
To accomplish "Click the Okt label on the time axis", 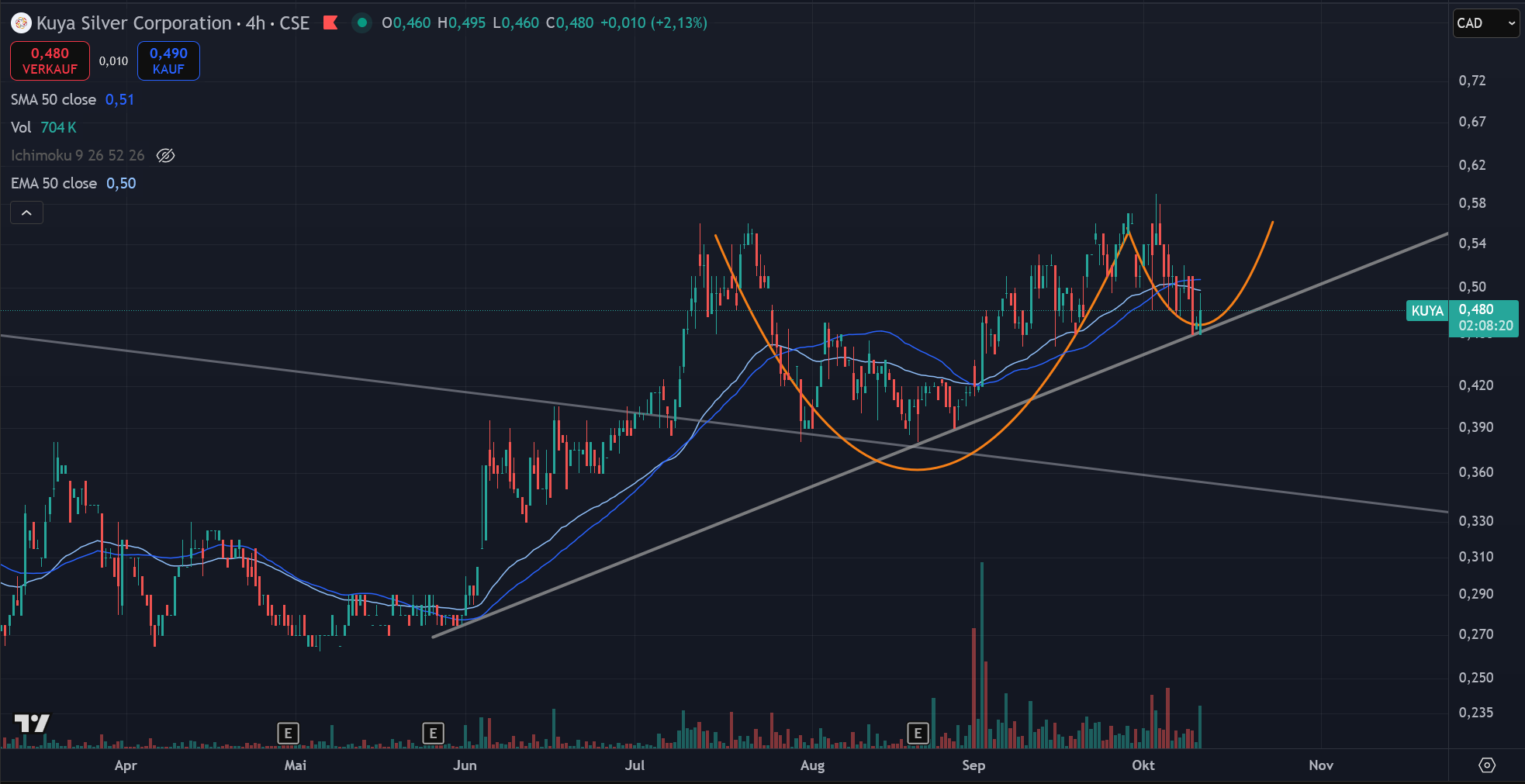I will [1143, 765].
